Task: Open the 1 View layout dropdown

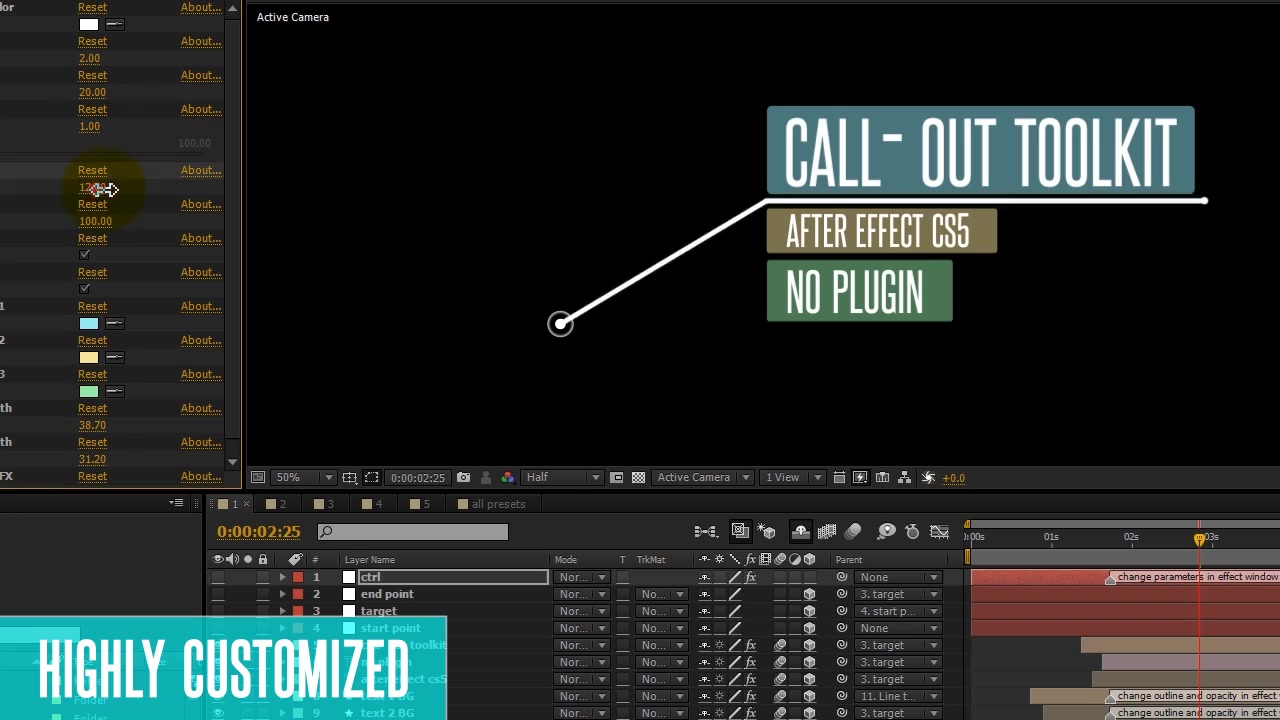Action: pos(794,478)
